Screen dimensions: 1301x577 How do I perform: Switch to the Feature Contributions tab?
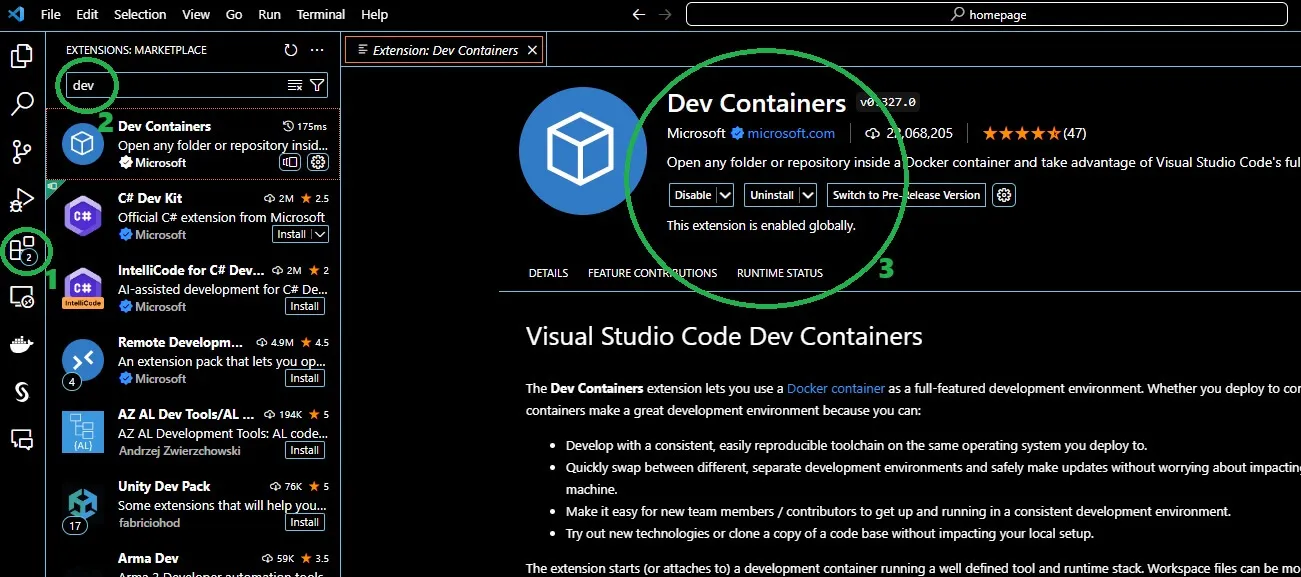(652, 272)
